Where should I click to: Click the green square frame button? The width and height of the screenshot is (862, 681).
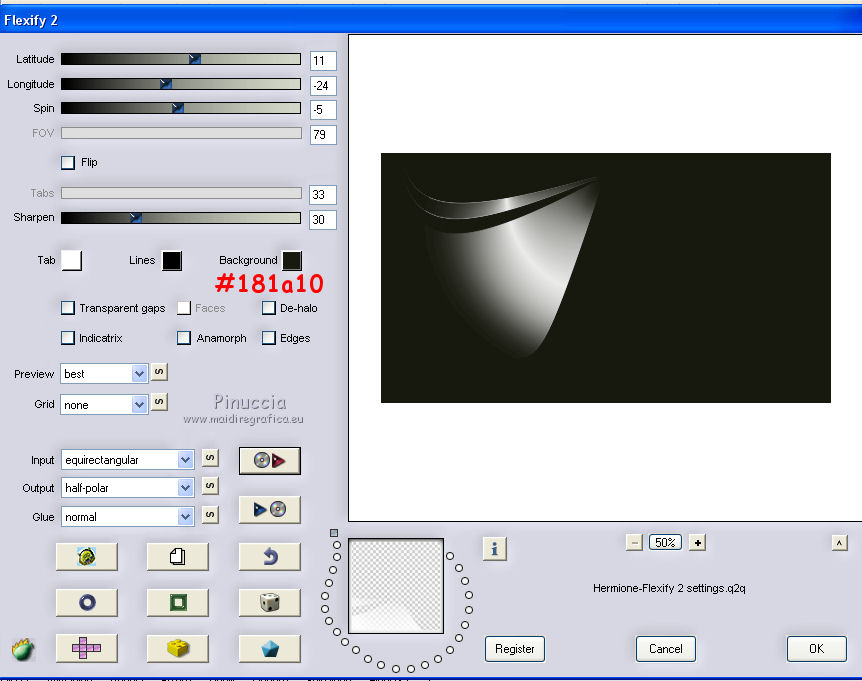click(x=178, y=602)
